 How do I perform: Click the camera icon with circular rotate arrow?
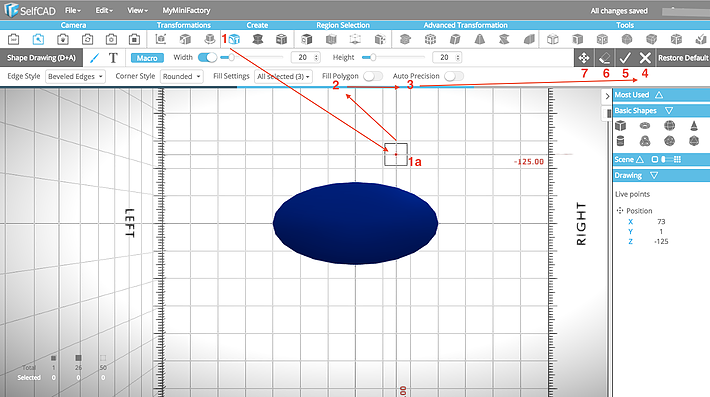87,40
